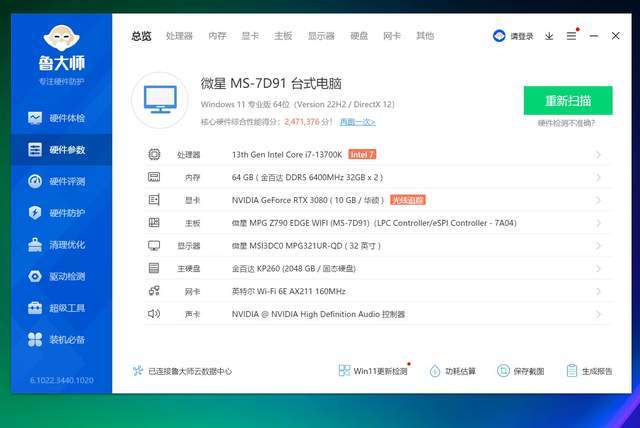Open Win11更新检测 tool
The image size is (640, 428).
(x=373, y=371)
